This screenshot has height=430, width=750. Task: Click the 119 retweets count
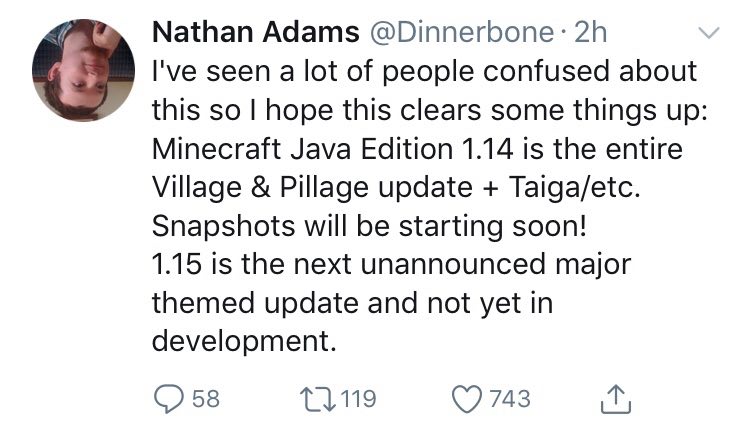358,399
